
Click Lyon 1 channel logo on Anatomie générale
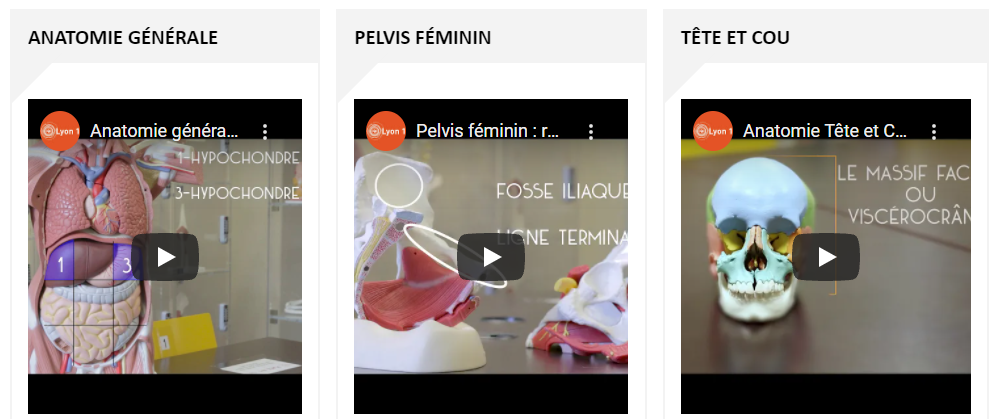pyautogui.click(x=60, y=131)
